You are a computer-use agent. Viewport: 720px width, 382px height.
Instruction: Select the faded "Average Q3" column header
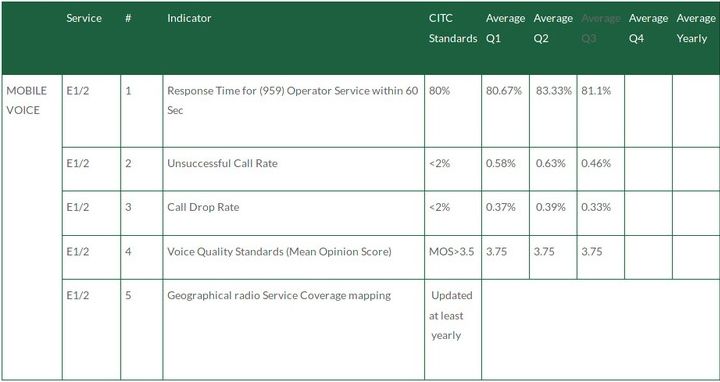click(601, 28)
